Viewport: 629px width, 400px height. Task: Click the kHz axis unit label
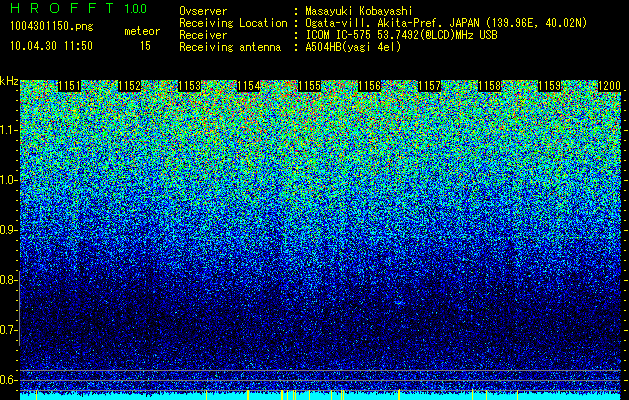point(9,81)
